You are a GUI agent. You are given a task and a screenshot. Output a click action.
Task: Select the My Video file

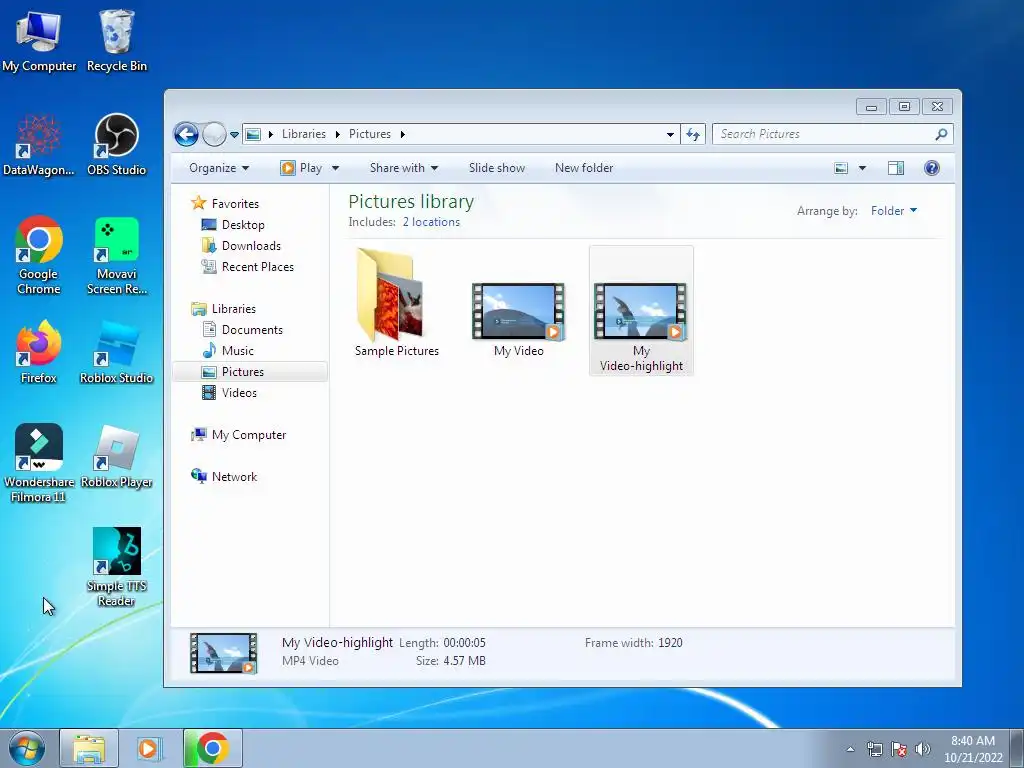(519, 320)
